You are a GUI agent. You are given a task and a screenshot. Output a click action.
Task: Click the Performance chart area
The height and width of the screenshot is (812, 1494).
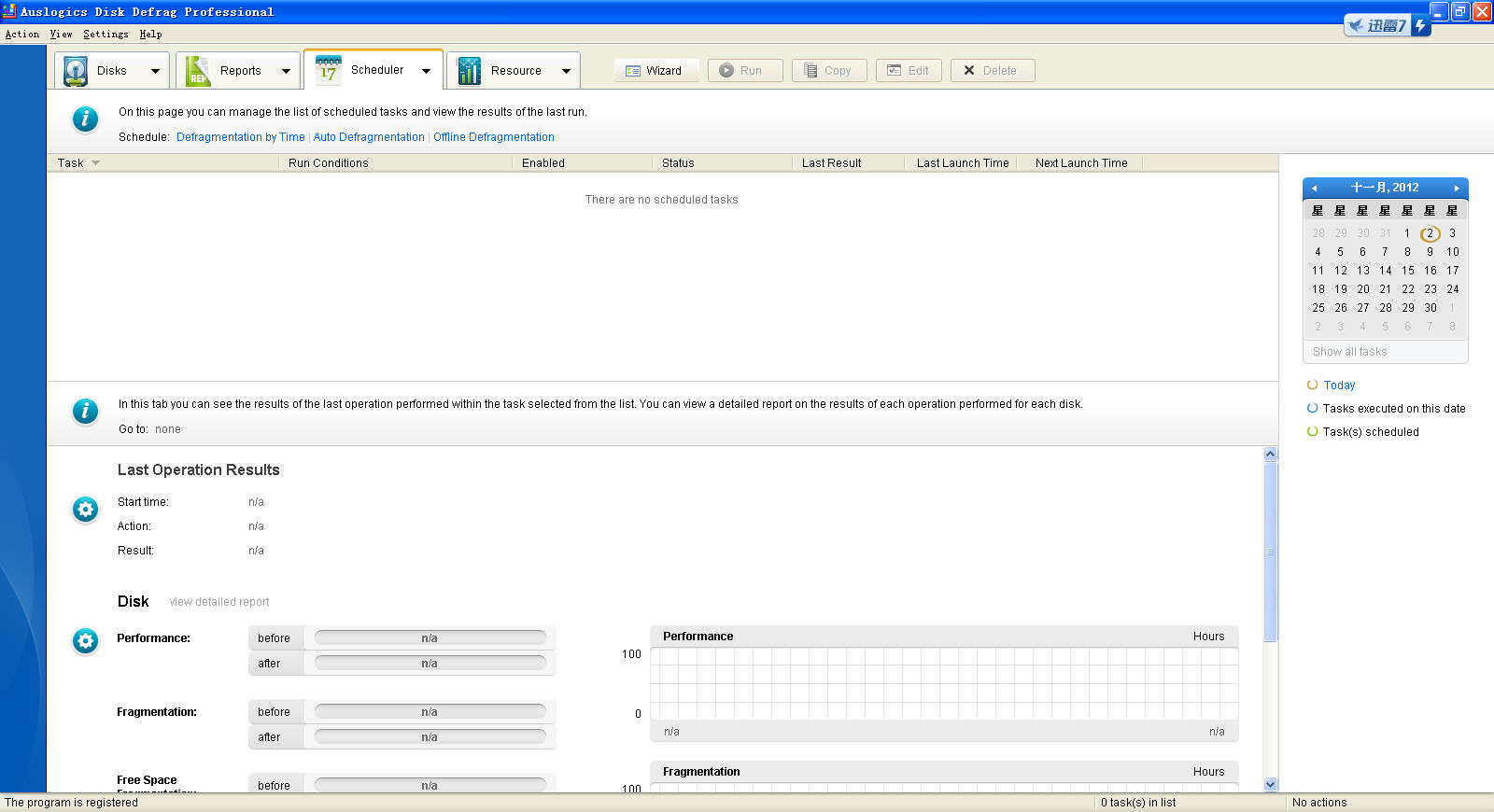(944, 683)
